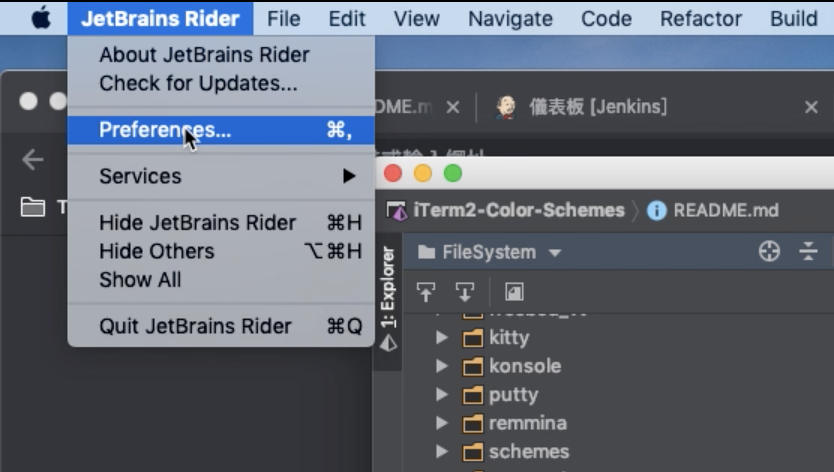834x472 pixels.
Task: Expand the remmina folder
Action: point(441,423)
